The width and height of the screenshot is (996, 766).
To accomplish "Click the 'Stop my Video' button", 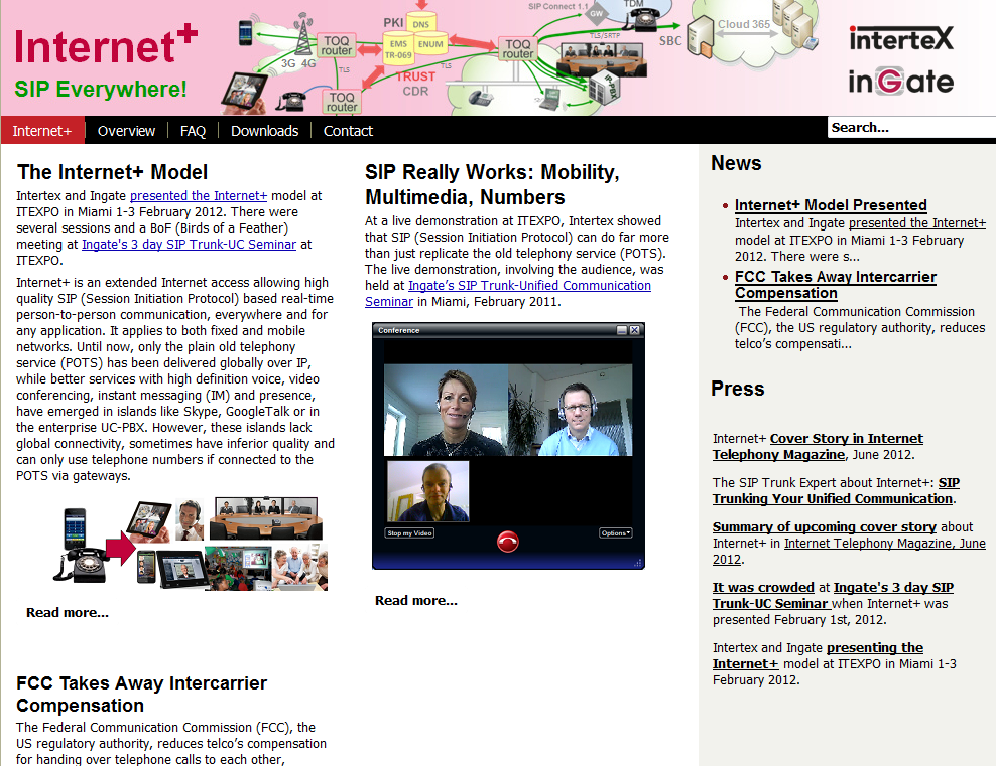I will click(410, 533).
